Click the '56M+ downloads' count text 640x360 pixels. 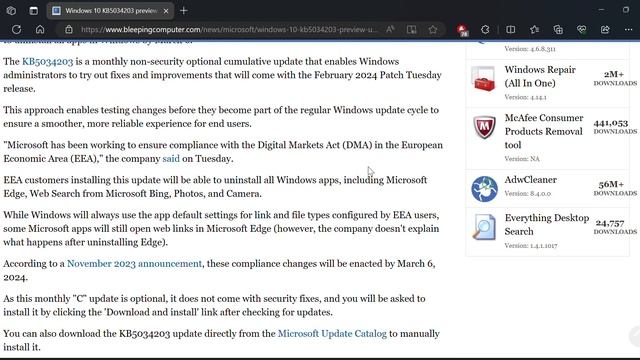[x=615, y=188]
